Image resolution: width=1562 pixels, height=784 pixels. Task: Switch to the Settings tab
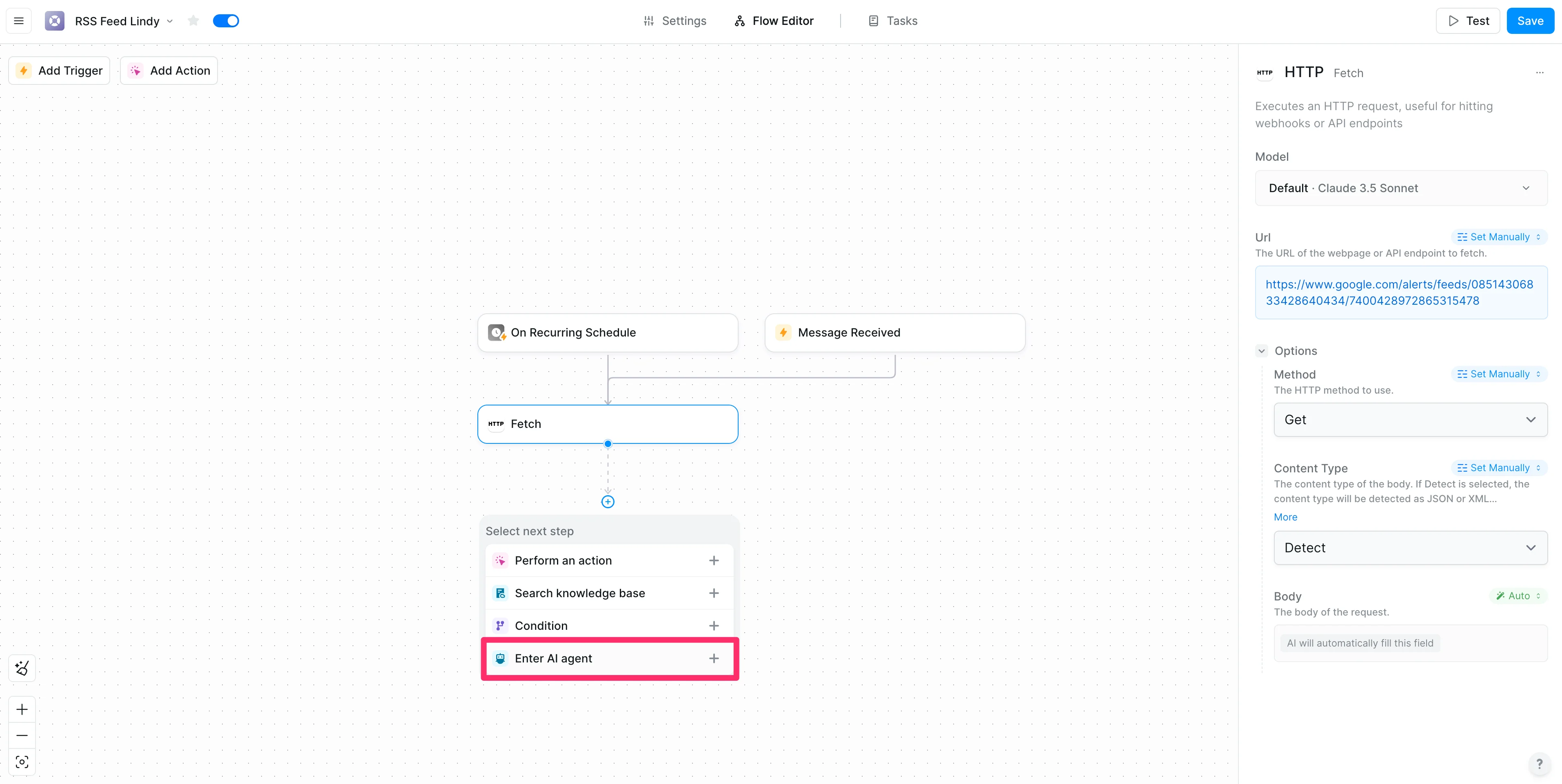(675, 21)
